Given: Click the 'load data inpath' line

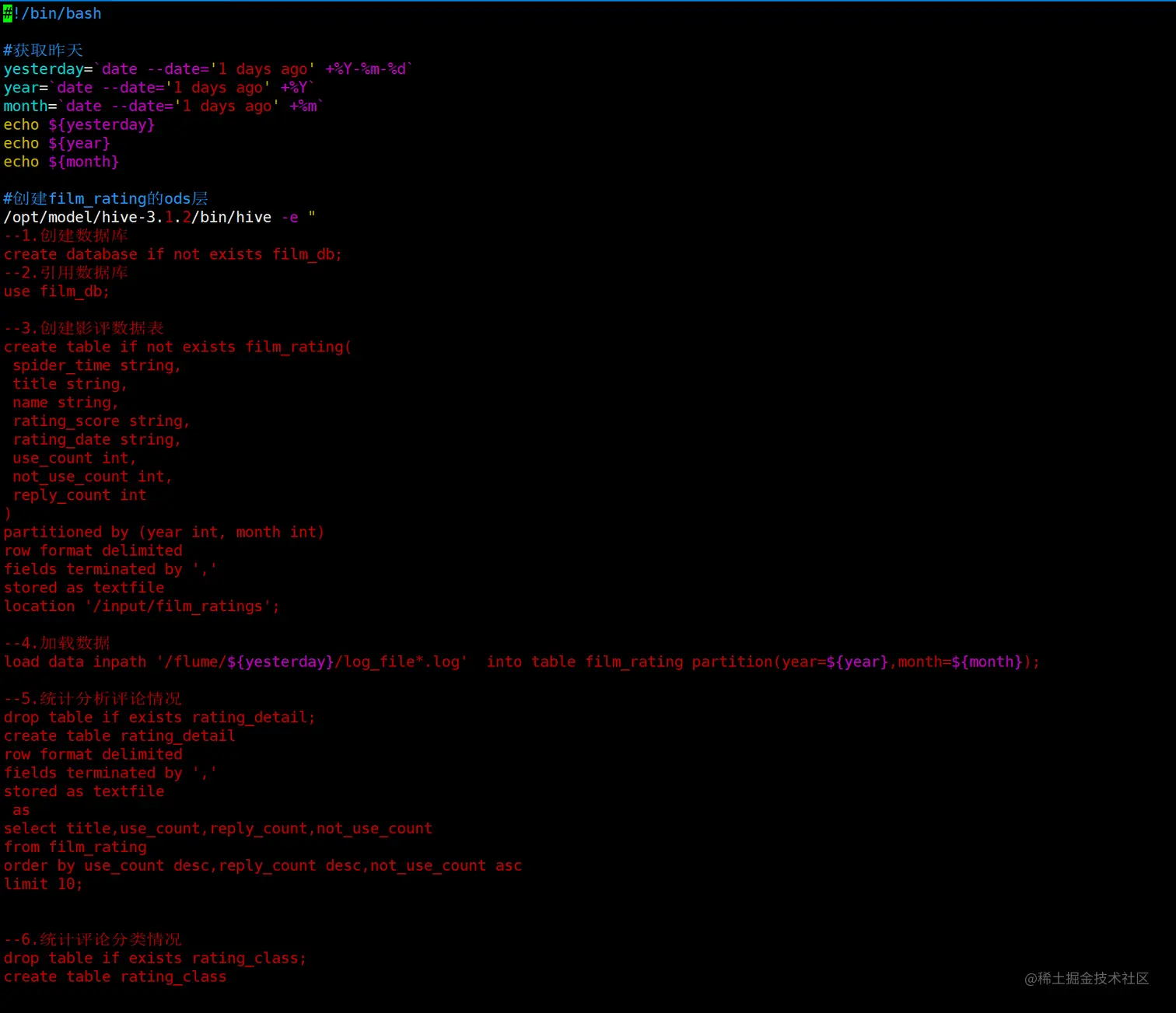Looking at the screenshot, I should [521, 662].
